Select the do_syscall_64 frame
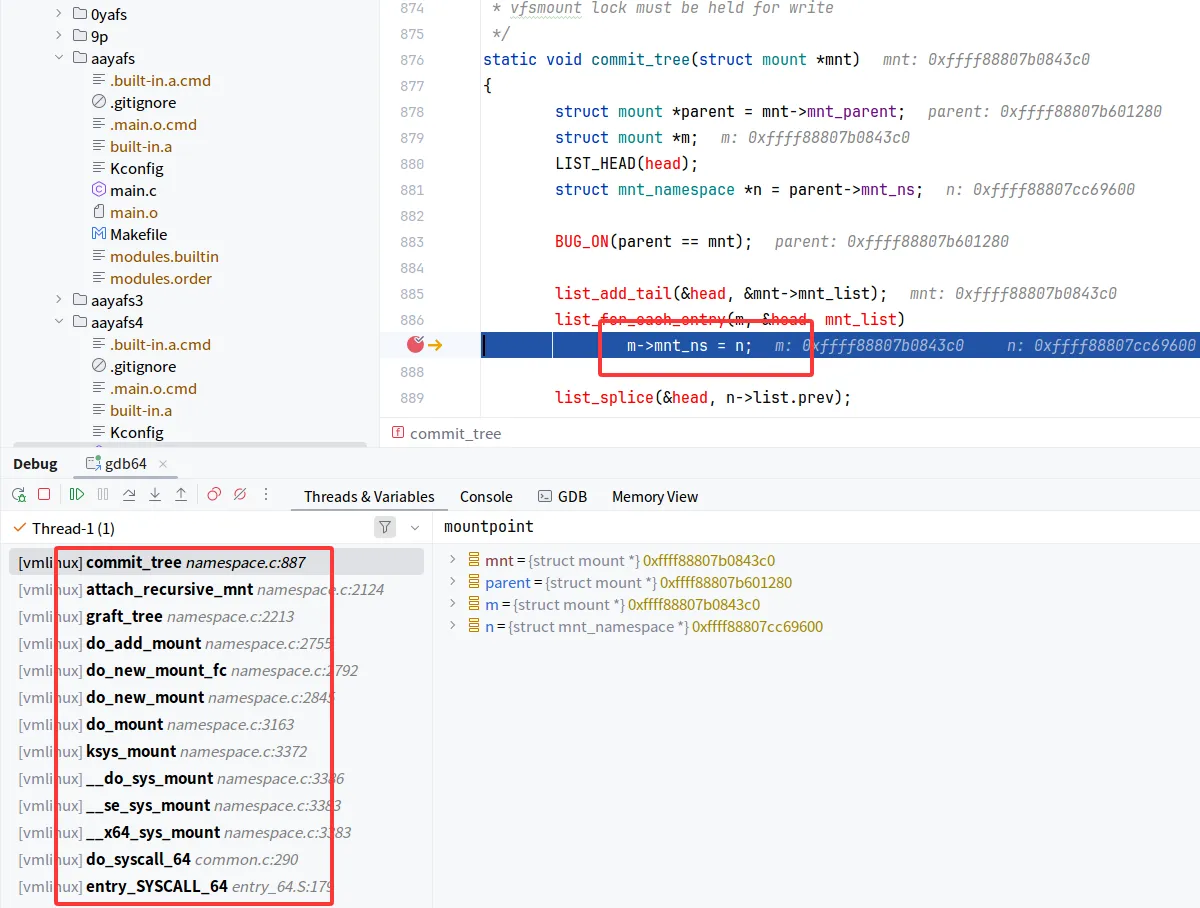 click(x=216, y=859)
